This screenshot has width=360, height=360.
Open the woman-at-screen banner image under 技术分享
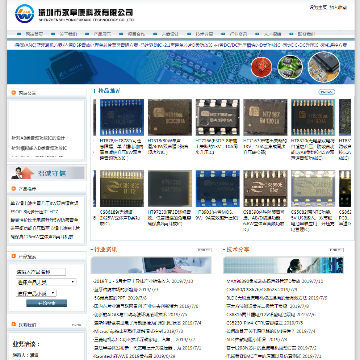pyautogui.click(x=283, y=265)
